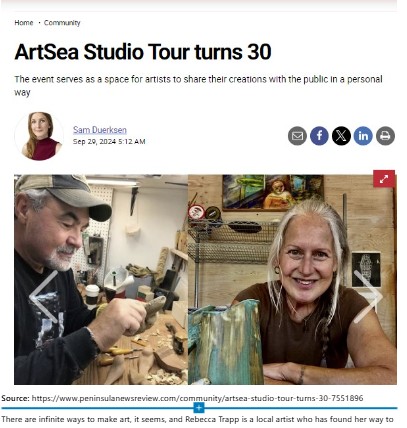Expand photo to fullscreen with red icon

384,179
